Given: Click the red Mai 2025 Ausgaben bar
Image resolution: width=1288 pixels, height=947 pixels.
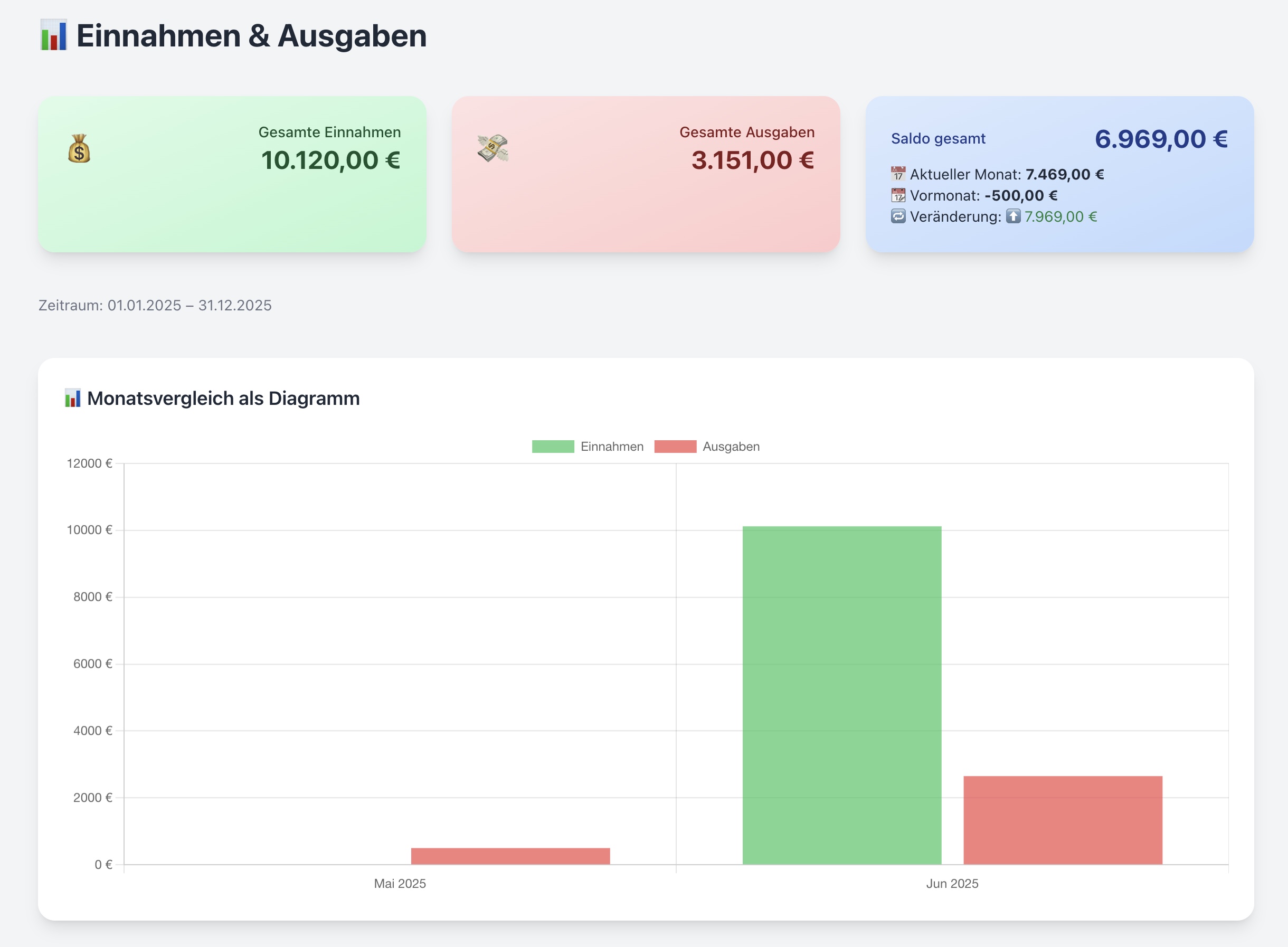Looking at the screenshot, I should click(x=510, y=856).
